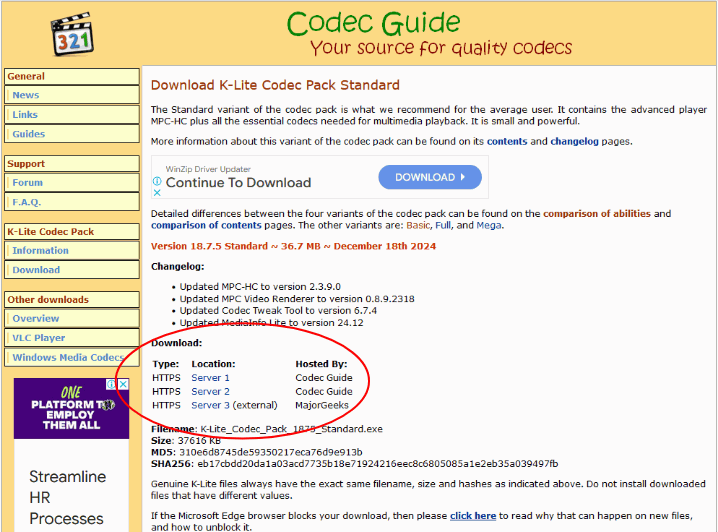Follow the changelog link

point(574,141)
